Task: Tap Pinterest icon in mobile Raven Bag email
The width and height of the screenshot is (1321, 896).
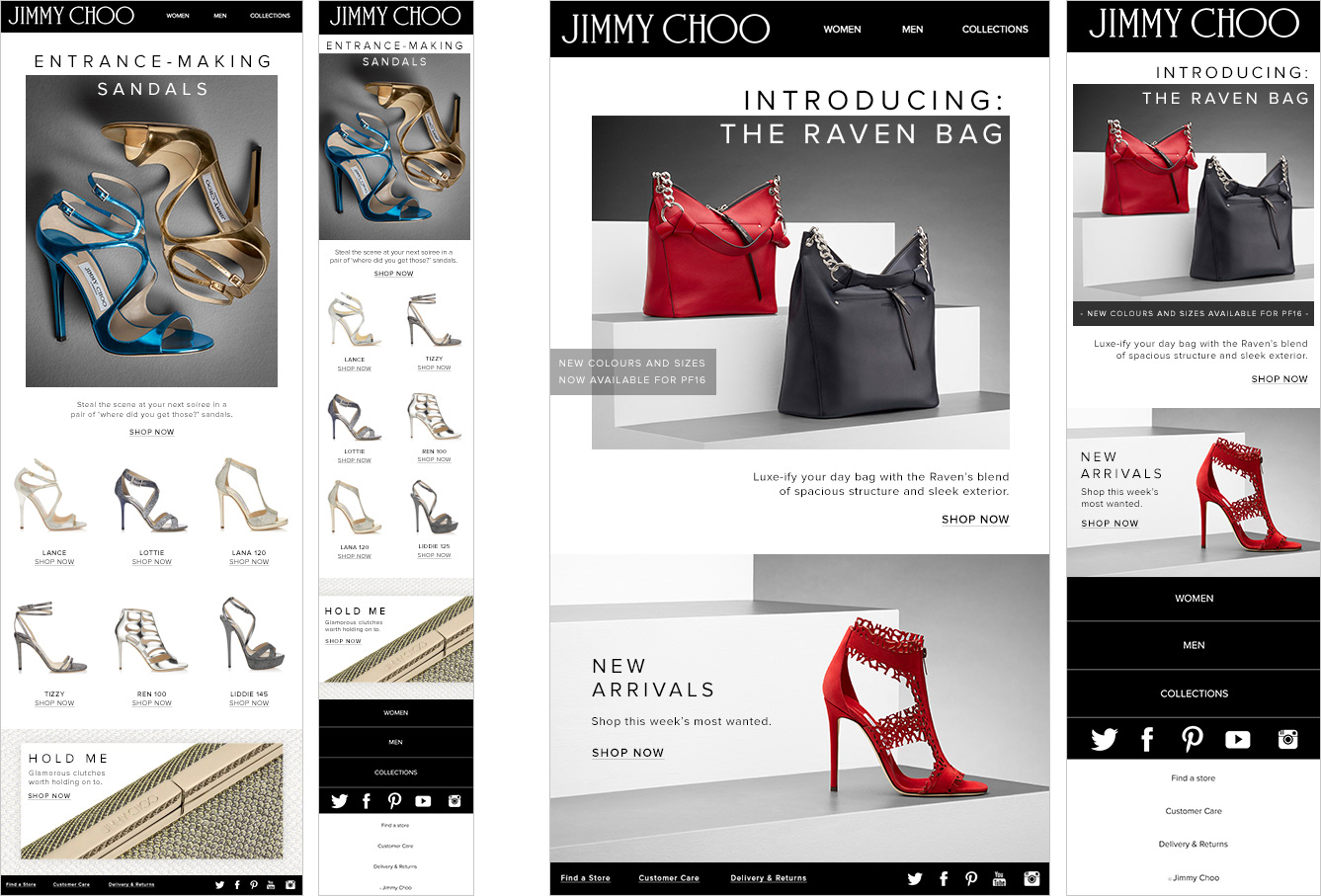Action: tap(1193, 739)
